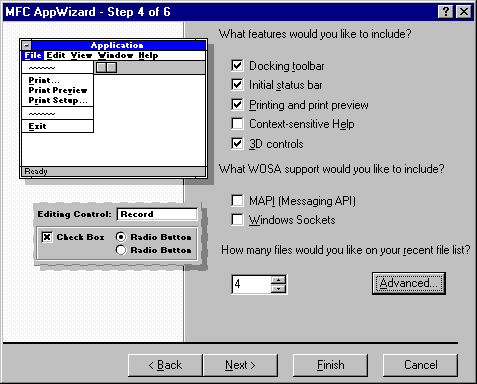Close the MFC AppWizard dialog

[x=464, y=12]
